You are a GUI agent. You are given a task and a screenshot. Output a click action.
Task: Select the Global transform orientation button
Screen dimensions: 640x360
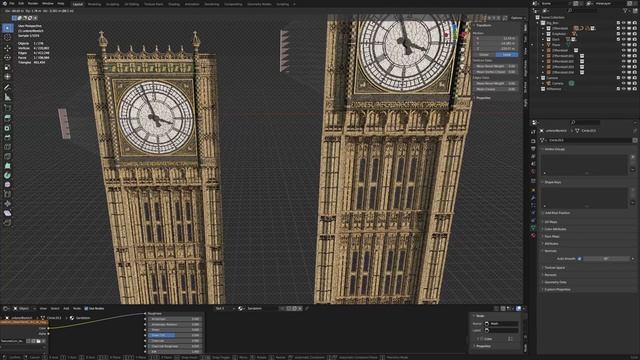[484, 54]
